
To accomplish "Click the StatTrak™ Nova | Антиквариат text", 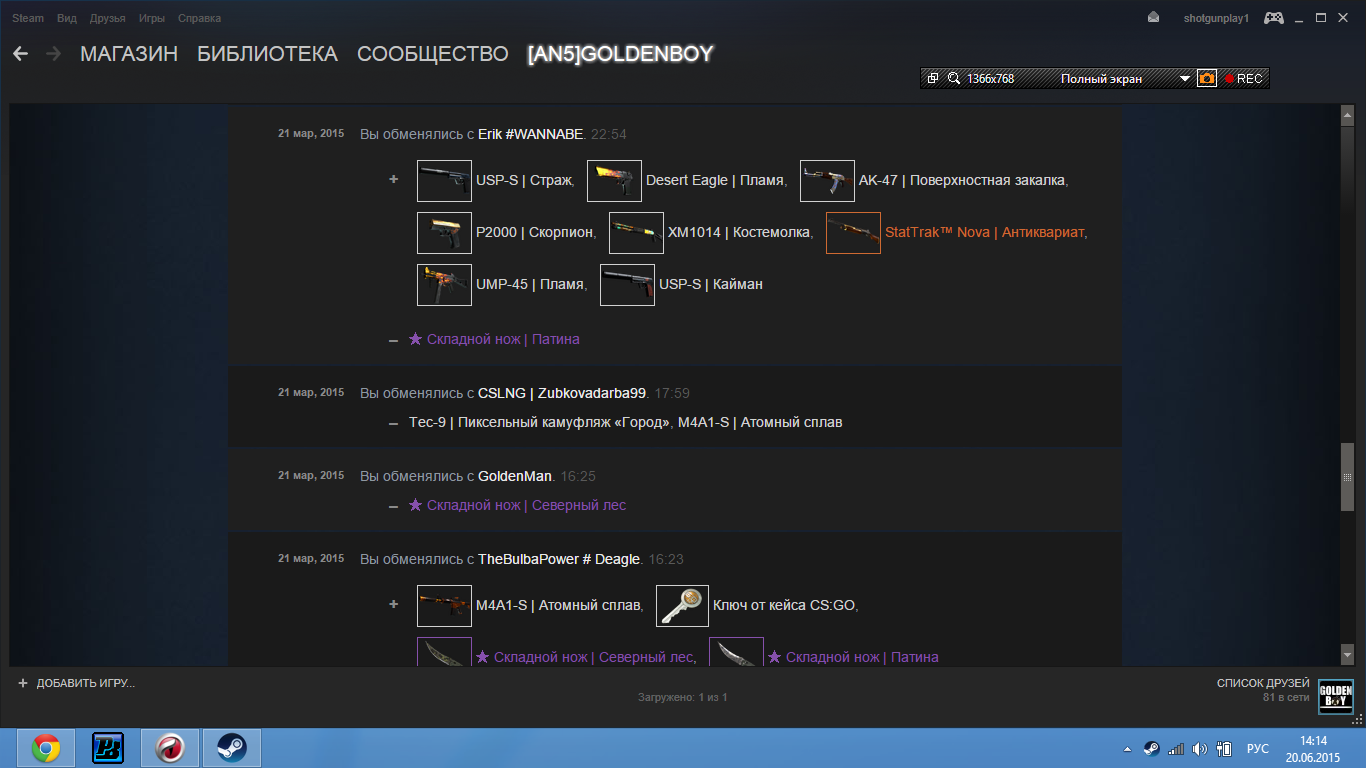I will point(985,232).
